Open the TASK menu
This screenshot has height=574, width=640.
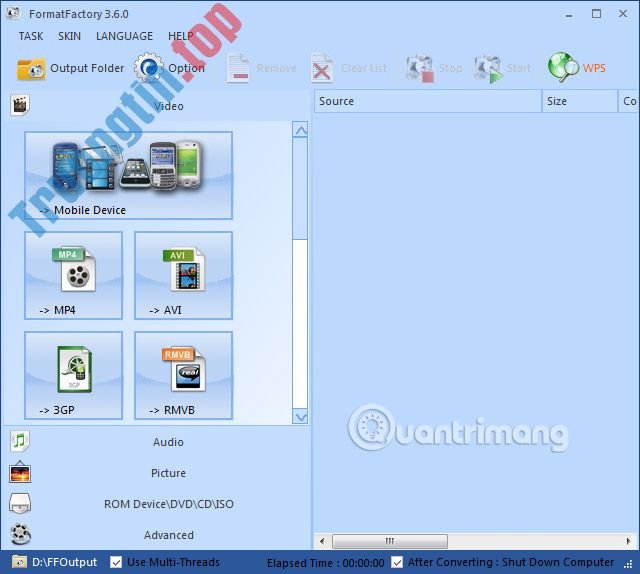(x=31, y=36)
